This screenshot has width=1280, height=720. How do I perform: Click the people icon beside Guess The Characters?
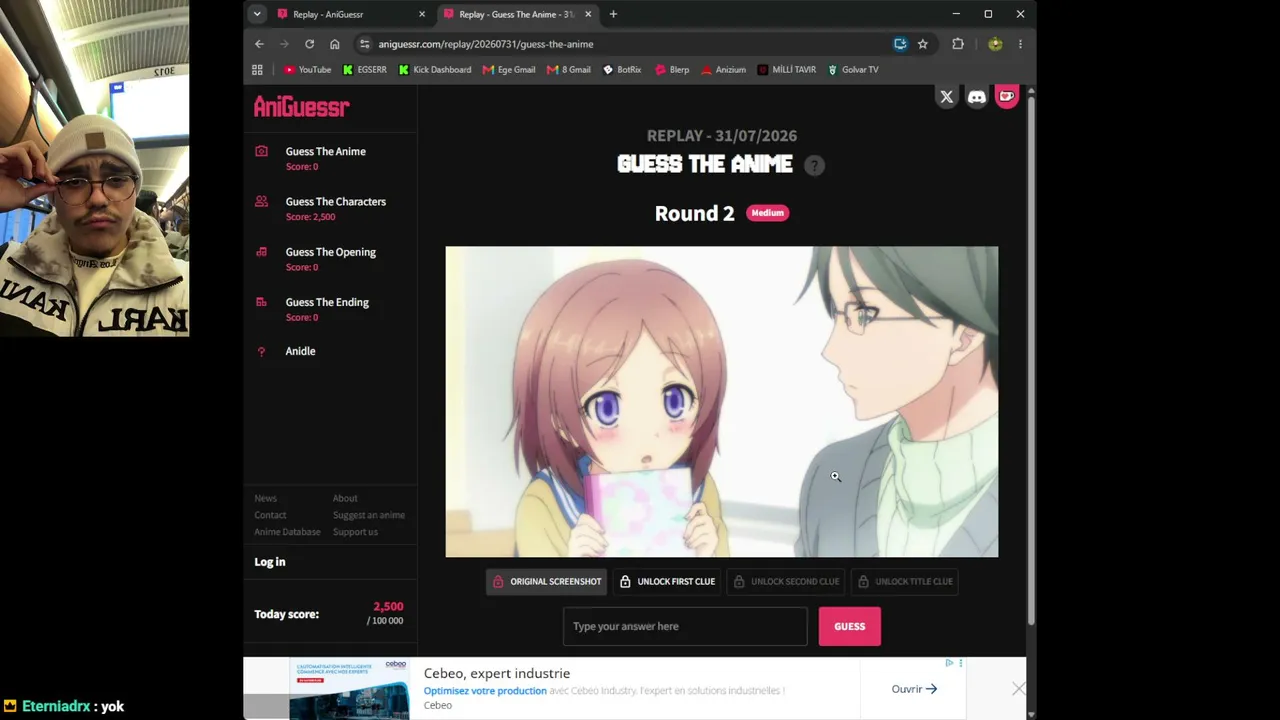pyautogui.click(x=261, y=201)
